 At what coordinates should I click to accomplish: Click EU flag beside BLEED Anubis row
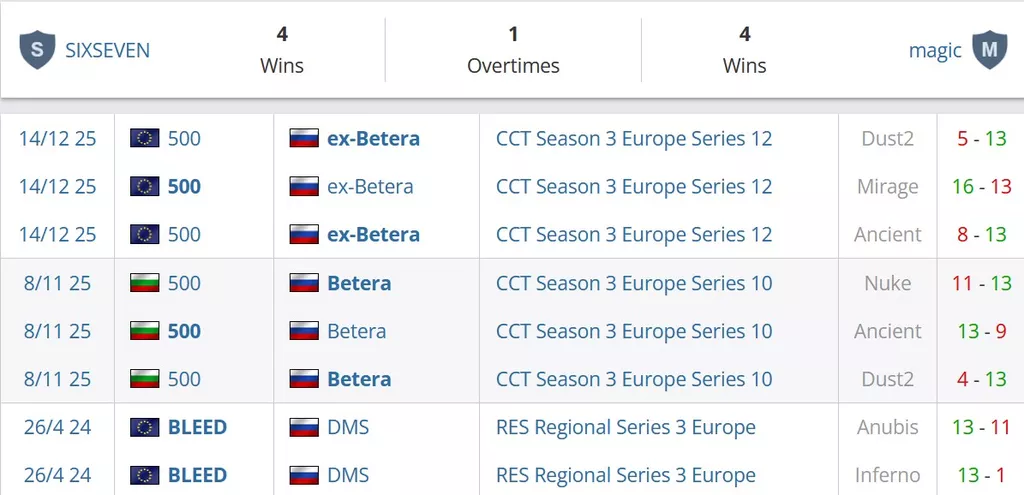pos(145,427)
